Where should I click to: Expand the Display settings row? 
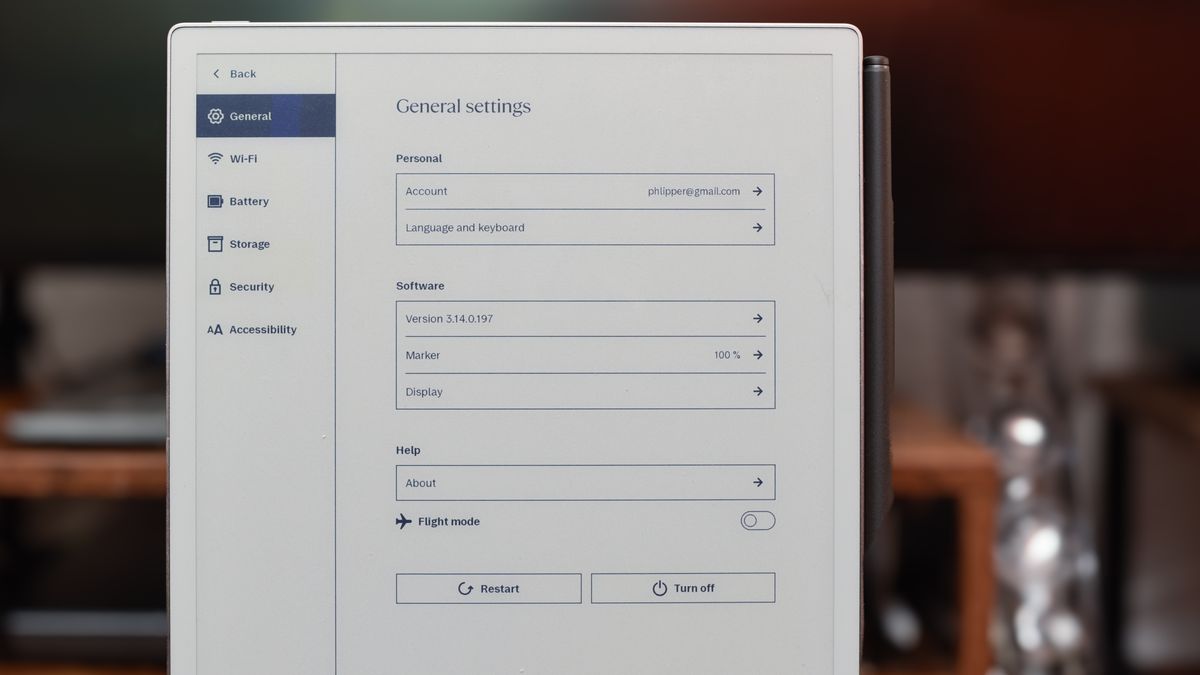pos(758,391)
